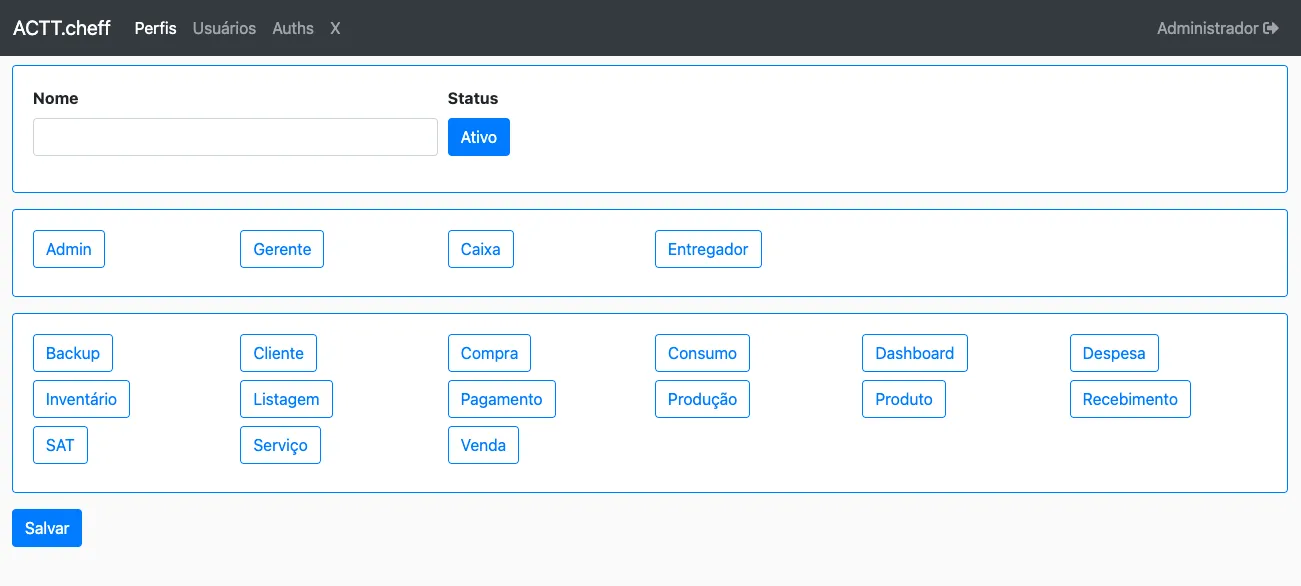
Task: Select the Caixa role toggle
Action: [x=481, y=249]
